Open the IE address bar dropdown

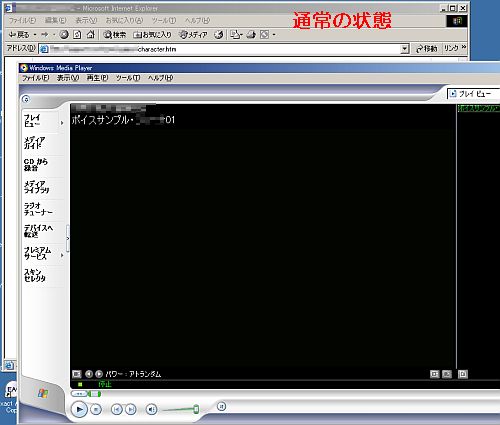[x=405, y=49]
